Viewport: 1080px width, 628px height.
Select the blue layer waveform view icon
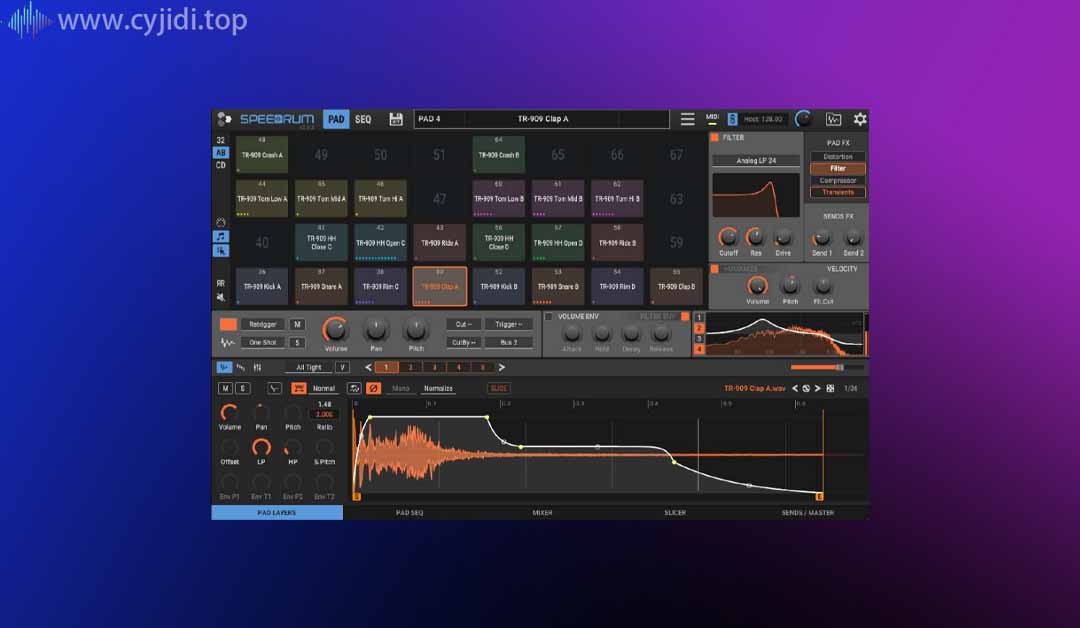tap(224, 368)
